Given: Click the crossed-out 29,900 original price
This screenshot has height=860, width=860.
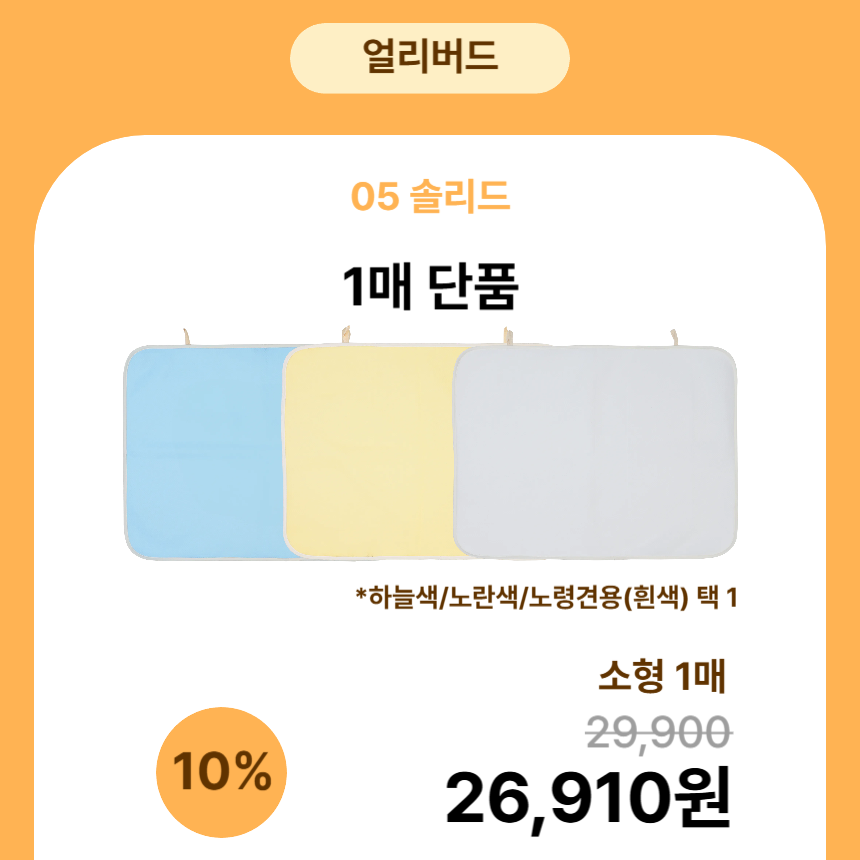Looking at the screenshot, I should 658,734.
